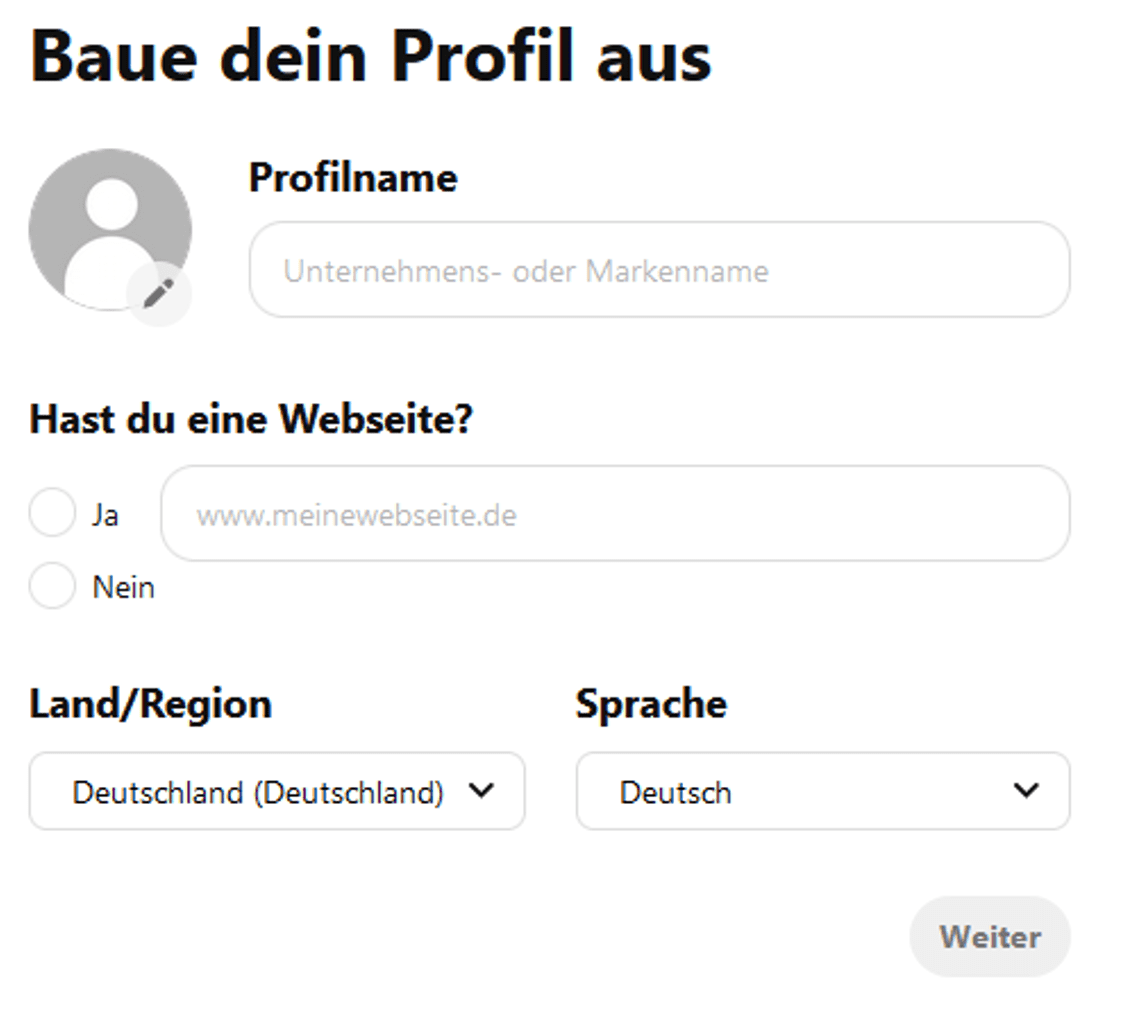Click the Sprache label

point(651,704)
